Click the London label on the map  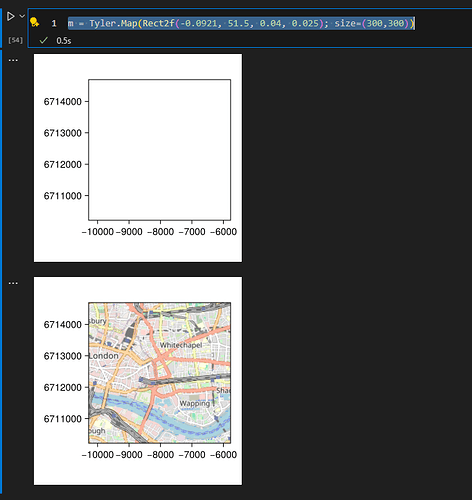click(104, 356)
